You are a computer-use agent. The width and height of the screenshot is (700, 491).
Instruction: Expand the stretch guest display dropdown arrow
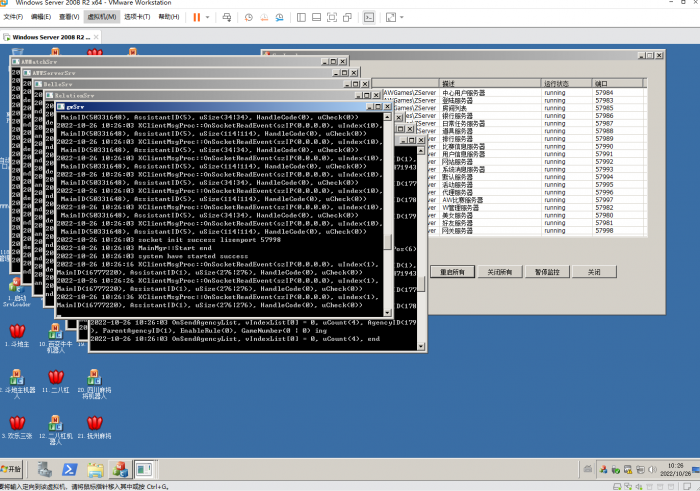point(402,17)
